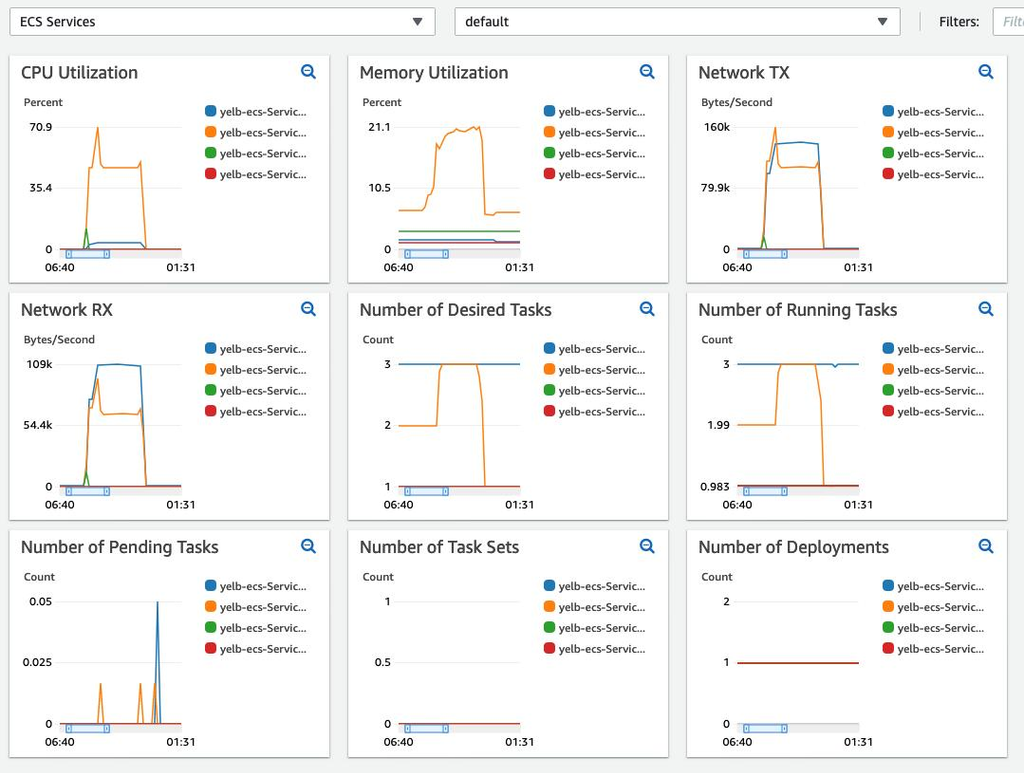Click the Running Tasks time range slider

click(x=765, y=491)
